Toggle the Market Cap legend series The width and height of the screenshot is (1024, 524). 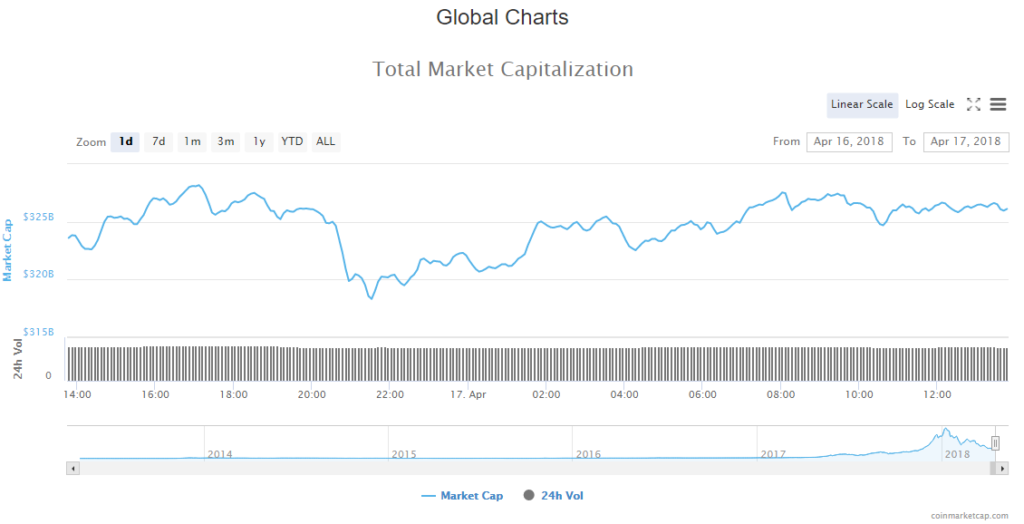click(x=463, y=495)
